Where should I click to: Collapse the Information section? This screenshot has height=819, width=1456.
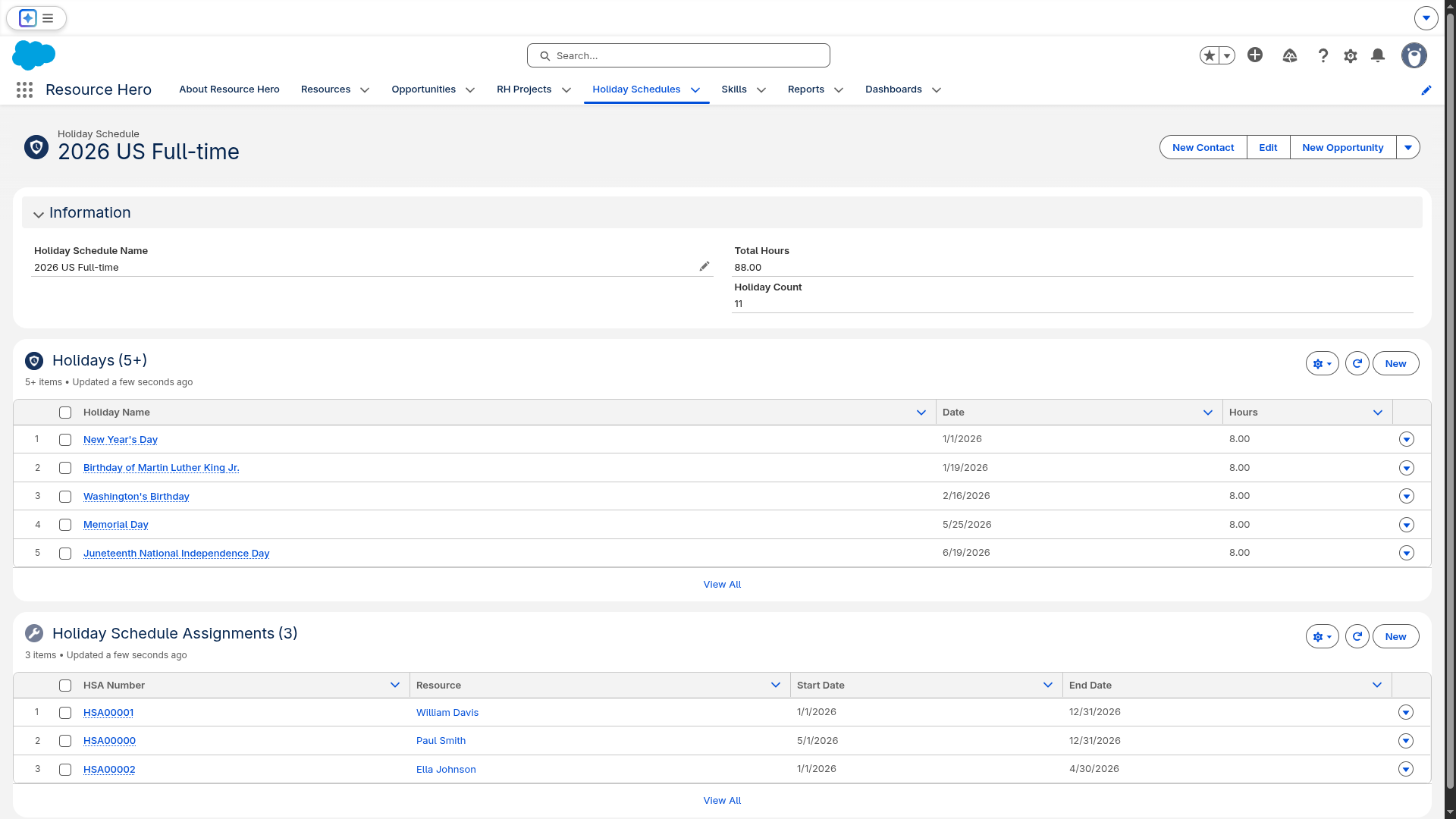39,214
